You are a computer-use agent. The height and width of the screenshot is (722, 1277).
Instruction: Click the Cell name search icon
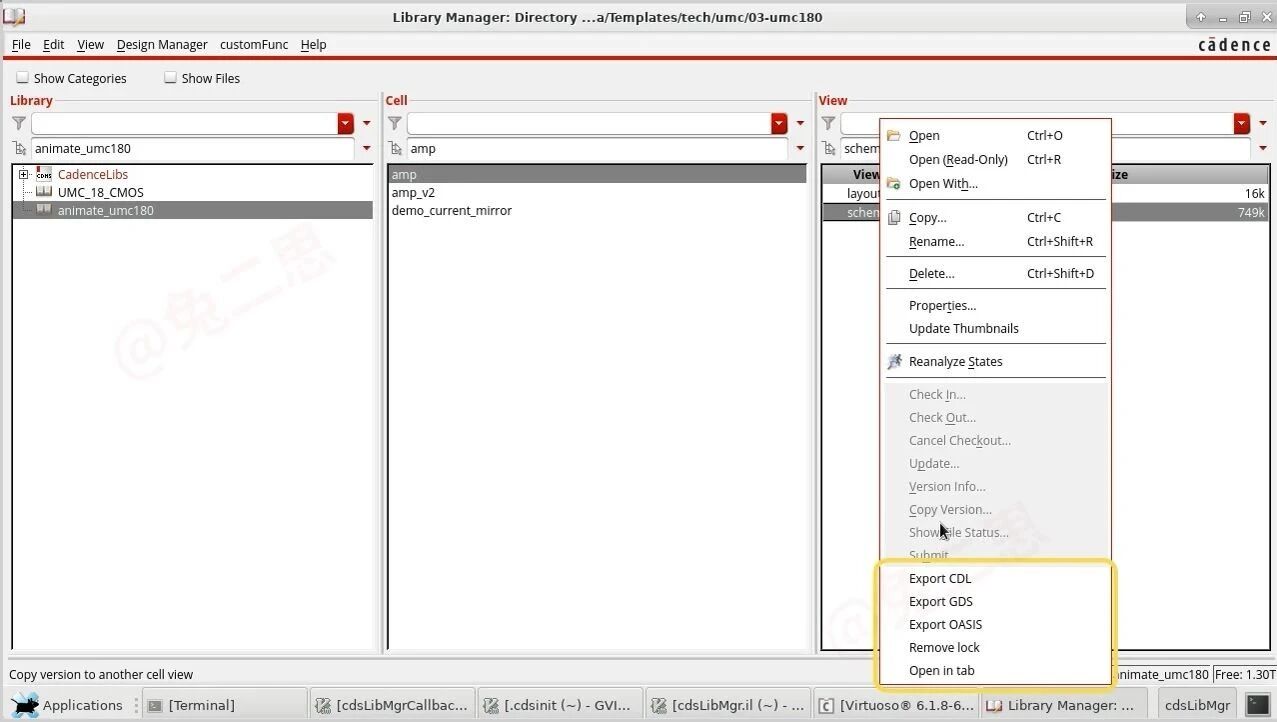pos(395,149)
